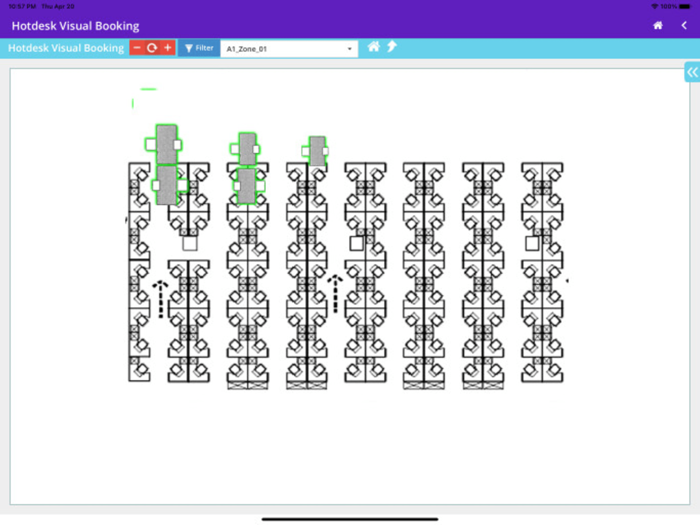Open the A1_Zone_01 zone dropdown
Screen dimensions: 700x525
289,49
